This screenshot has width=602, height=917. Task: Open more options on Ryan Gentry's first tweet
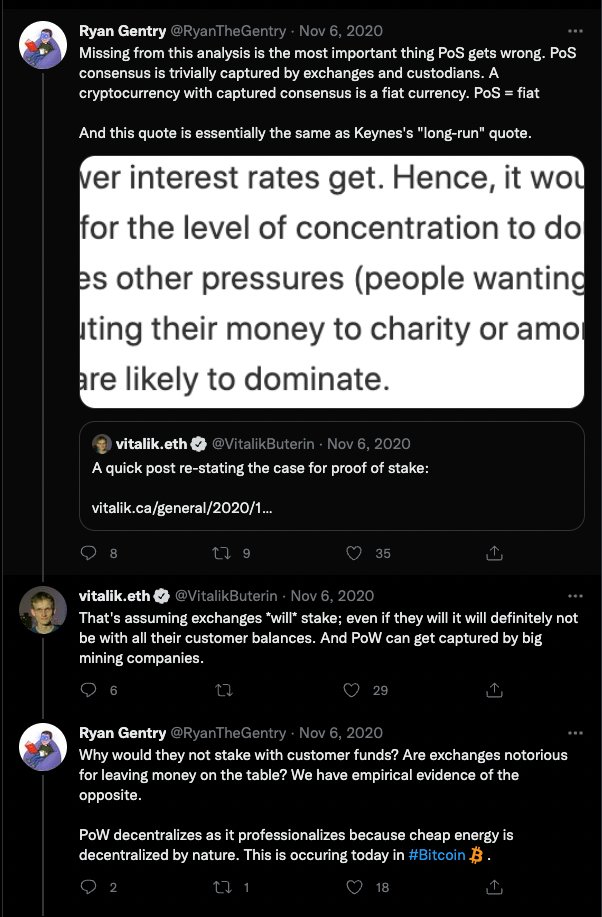click(576, 31)
